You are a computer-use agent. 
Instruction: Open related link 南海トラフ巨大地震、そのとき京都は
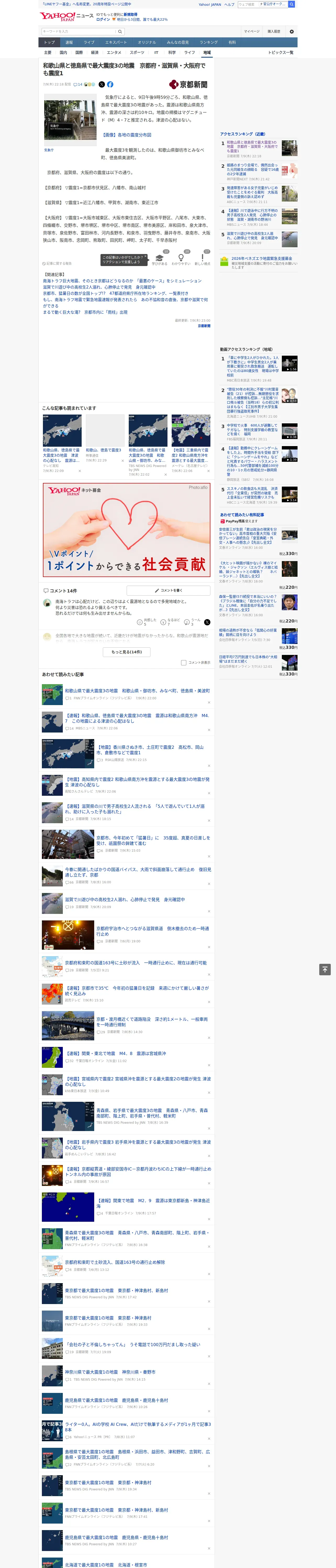122,281
